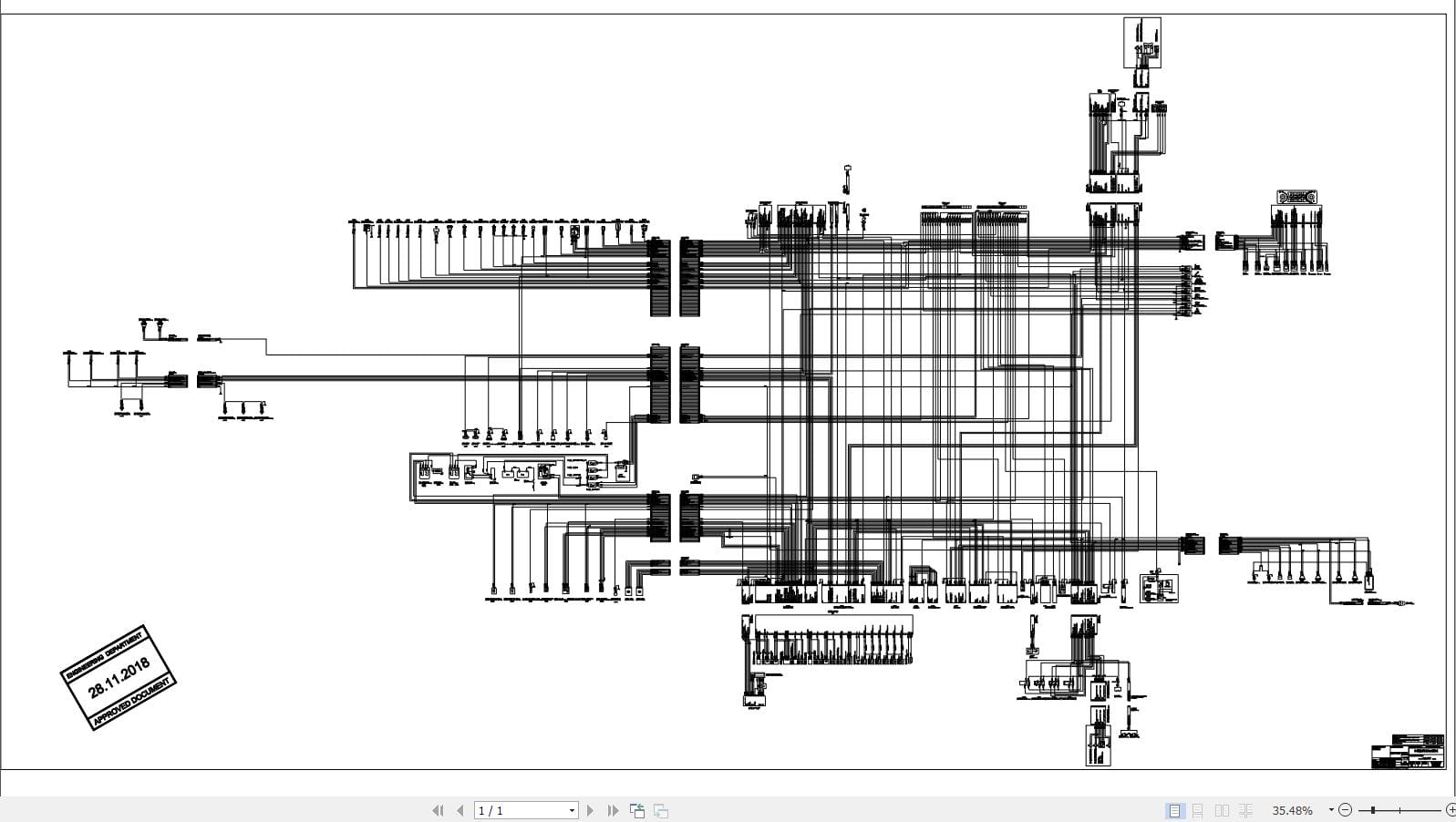
Task: Go to the first page
Action: pyautogui.click(x=438, y=810)
